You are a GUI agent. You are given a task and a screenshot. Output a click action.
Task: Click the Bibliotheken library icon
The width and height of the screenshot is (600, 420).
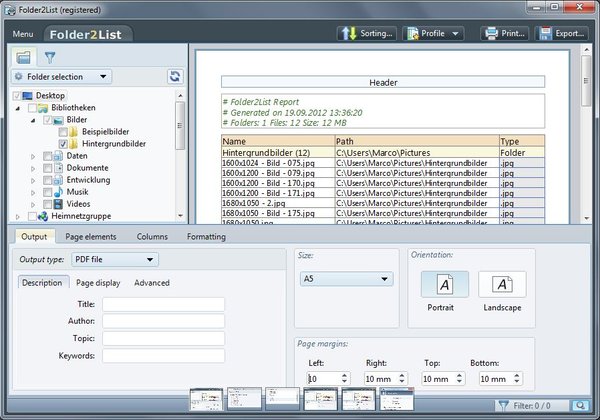(43, 108)
